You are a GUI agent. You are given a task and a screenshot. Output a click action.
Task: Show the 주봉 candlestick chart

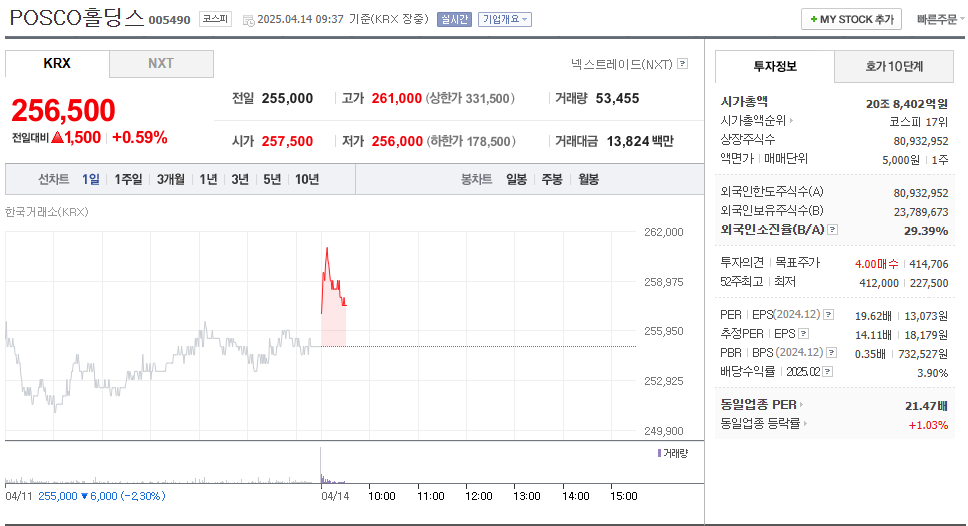(552, 180)
